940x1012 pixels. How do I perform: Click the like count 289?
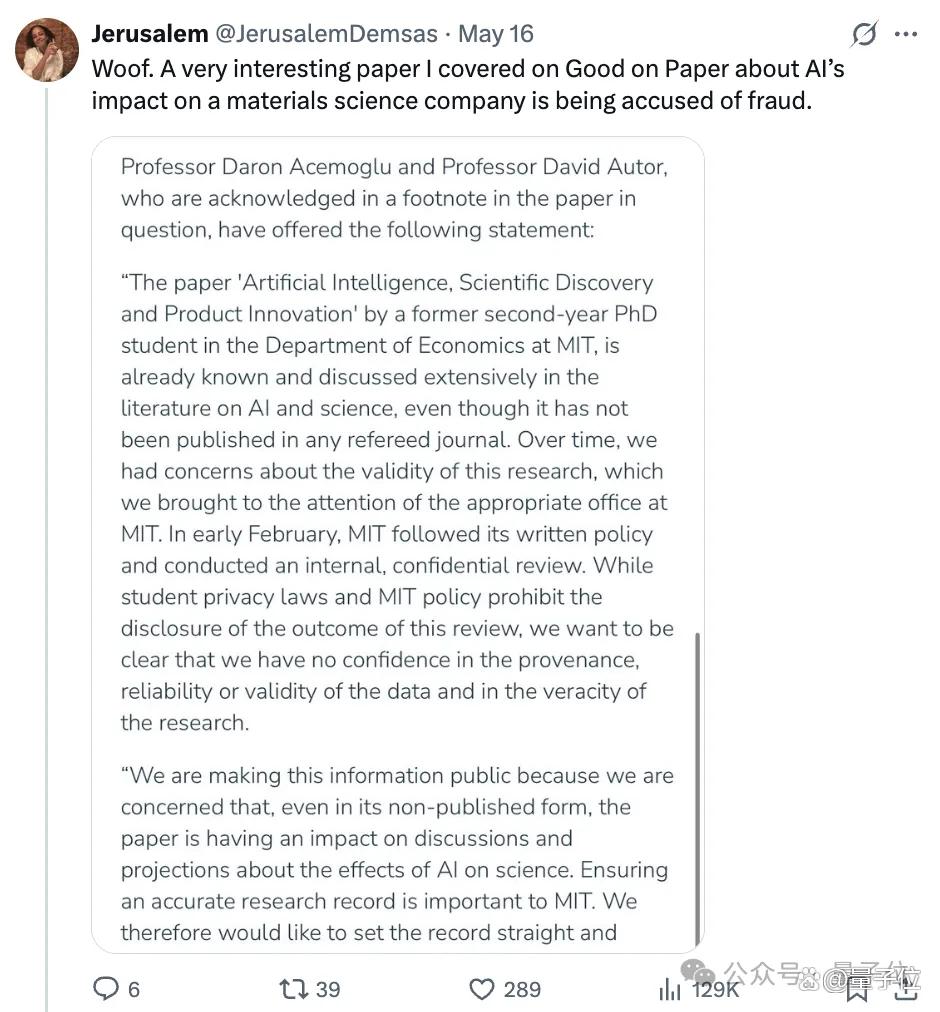tap(522, 989)
